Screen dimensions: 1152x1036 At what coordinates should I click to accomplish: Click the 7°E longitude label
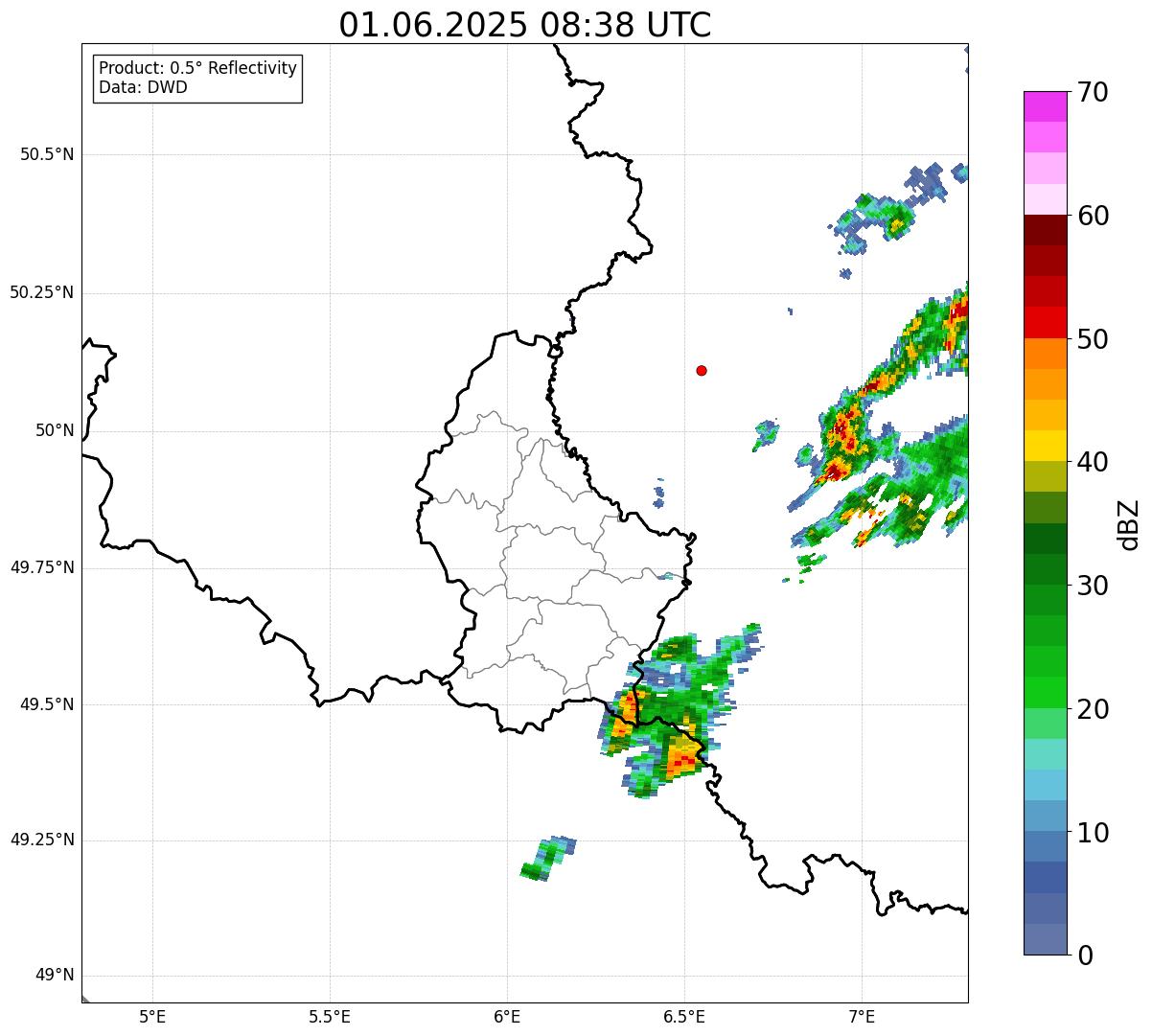pyautogui.click(x=862, y=1017)
